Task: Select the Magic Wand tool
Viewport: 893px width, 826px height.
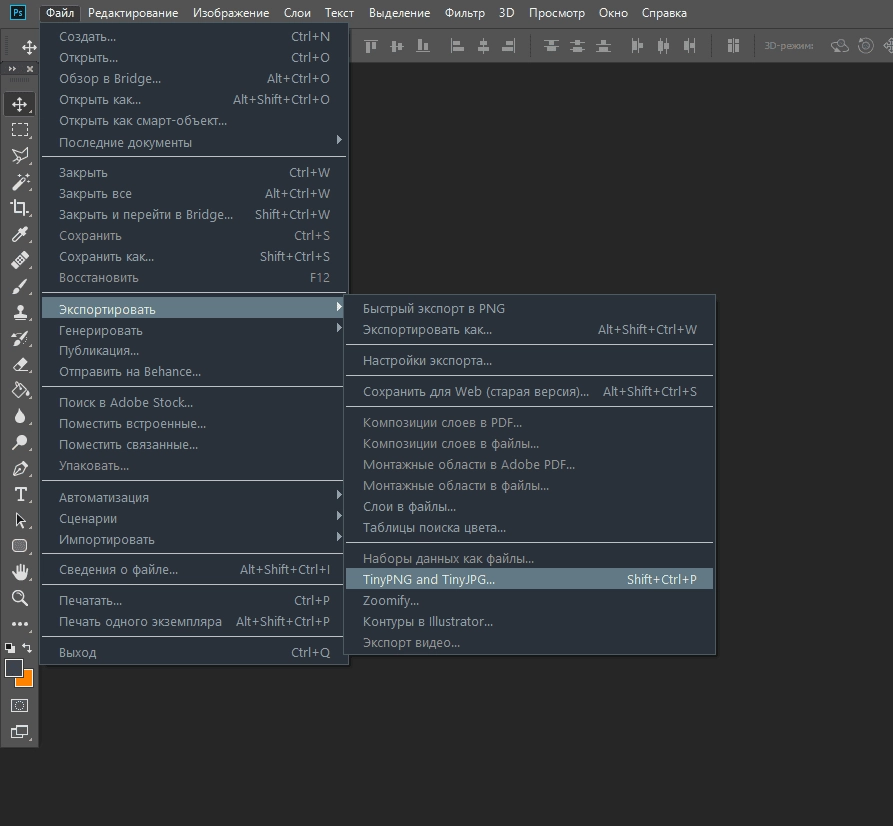Action: pyautogui.click(x=20, y=182)
